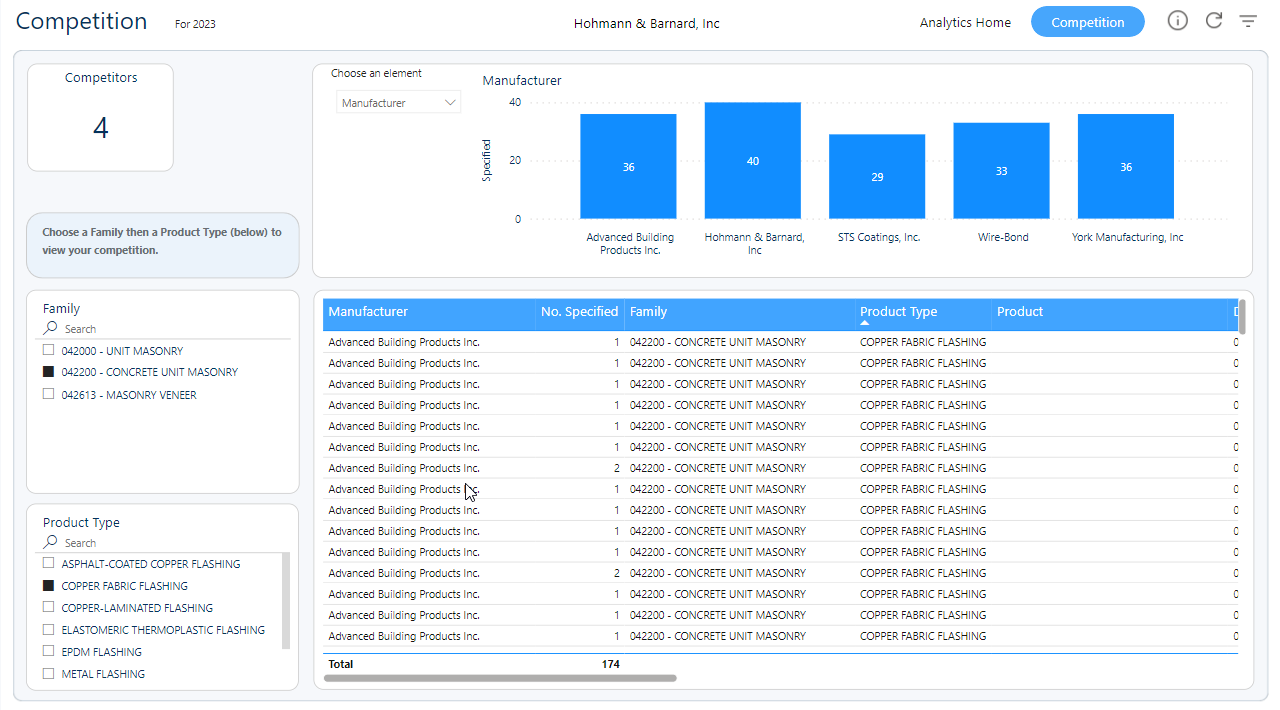Uncheck 042200 - CONCRETE UNIT MASONRY checkbox
The image size is (1280, 710).
[48, 372]
